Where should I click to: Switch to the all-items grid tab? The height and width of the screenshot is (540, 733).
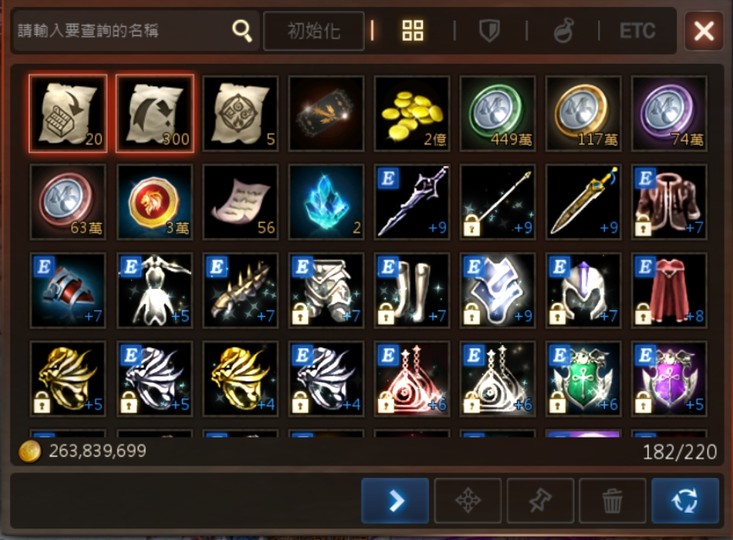point(413,30)
